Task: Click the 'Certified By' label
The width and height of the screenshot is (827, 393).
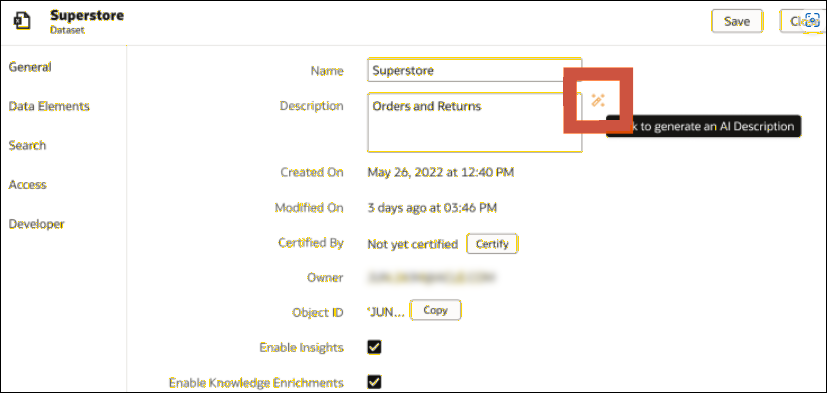Action: click(311, 243)
